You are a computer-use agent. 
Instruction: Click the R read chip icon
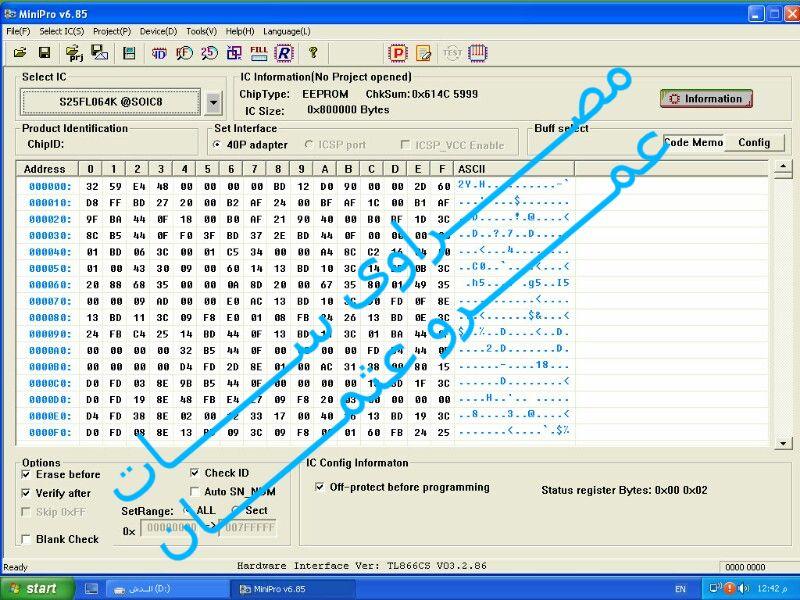284,53
